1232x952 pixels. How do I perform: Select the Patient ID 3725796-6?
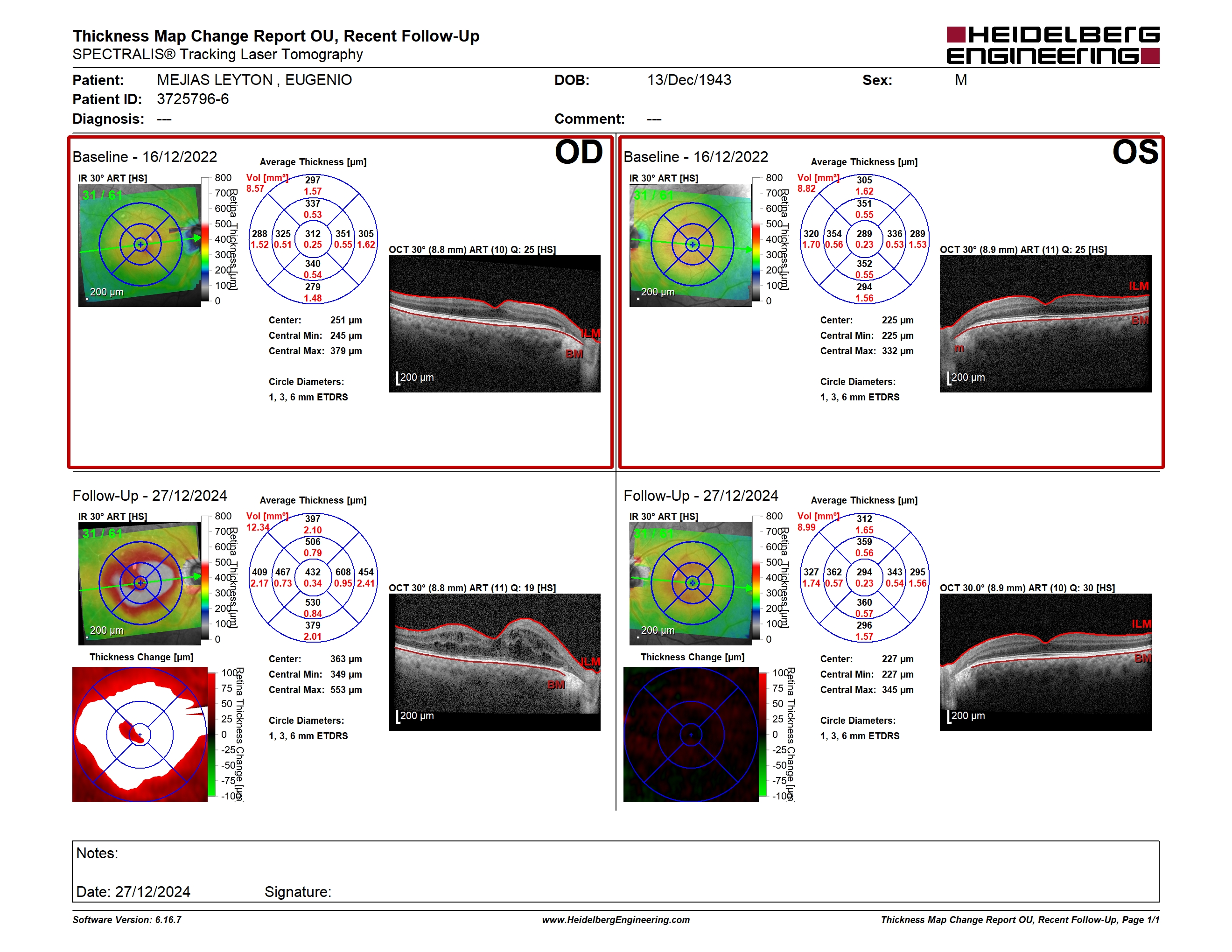pyautogui.click(x=193, y=99)
